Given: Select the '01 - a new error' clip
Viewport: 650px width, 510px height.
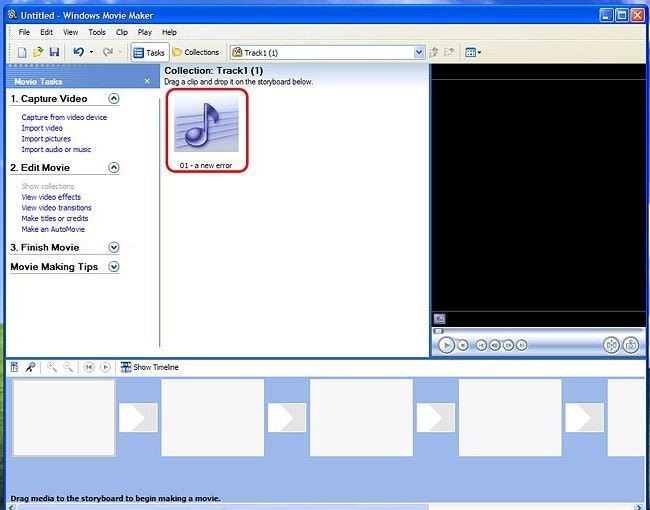Looking at the screenshot, I should (x=206, y=130).
